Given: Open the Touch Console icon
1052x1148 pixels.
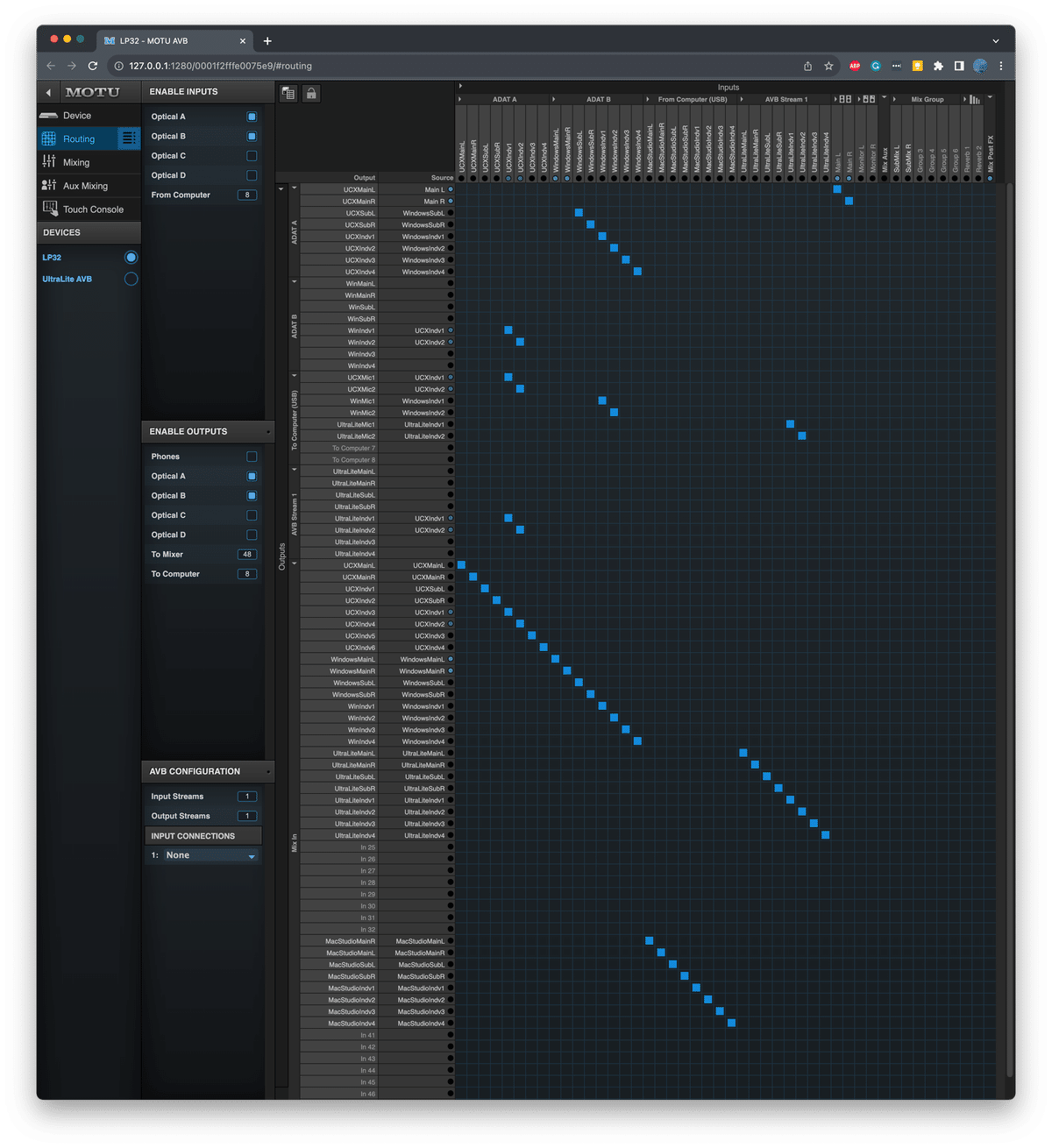Looking at the screenshot, I should [x=50, y=209].
